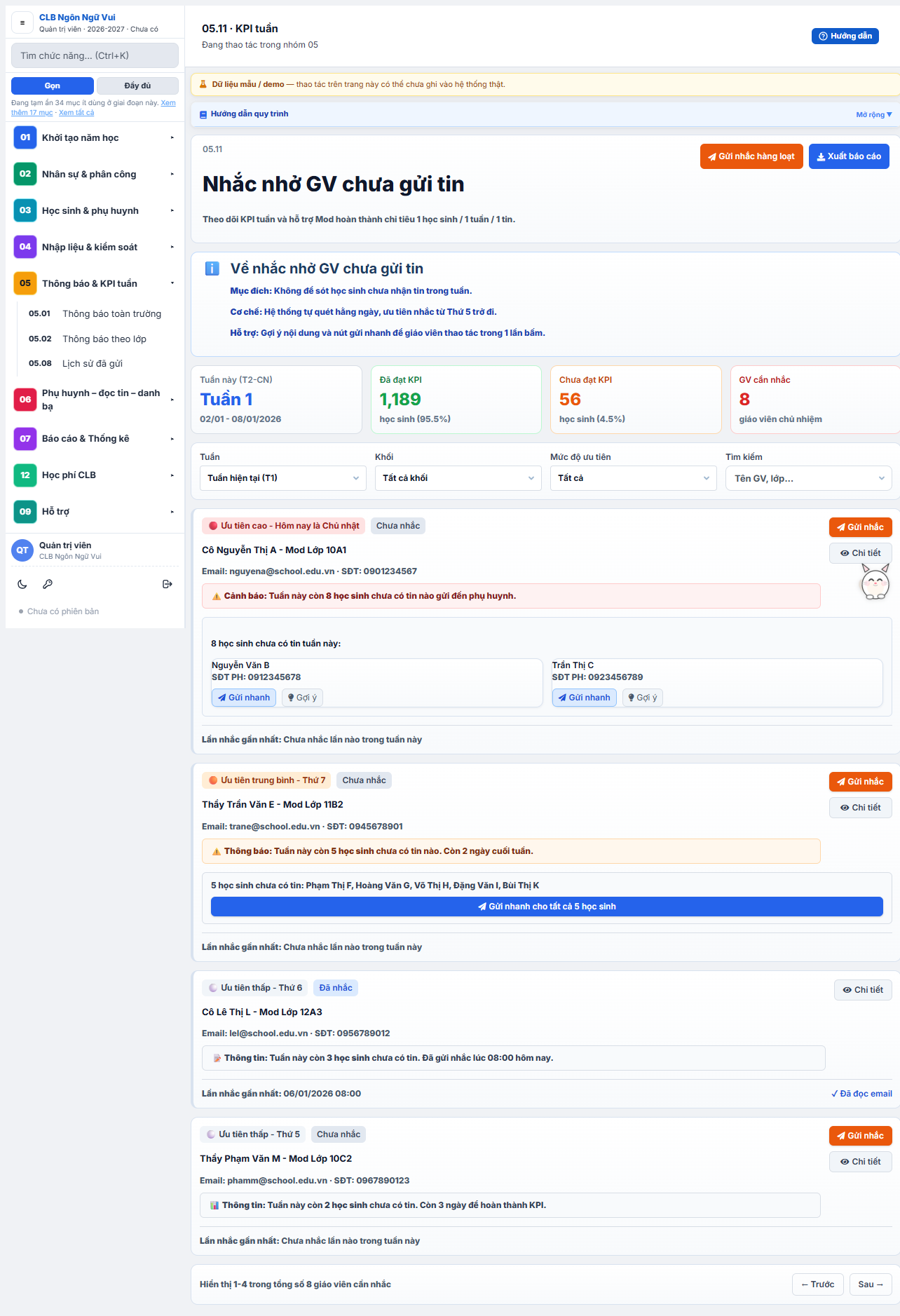The height and width of the screenshot is (1316, 900).
Task: Click the 04 Nhập liệu badge icon
Action: (25, 247)
